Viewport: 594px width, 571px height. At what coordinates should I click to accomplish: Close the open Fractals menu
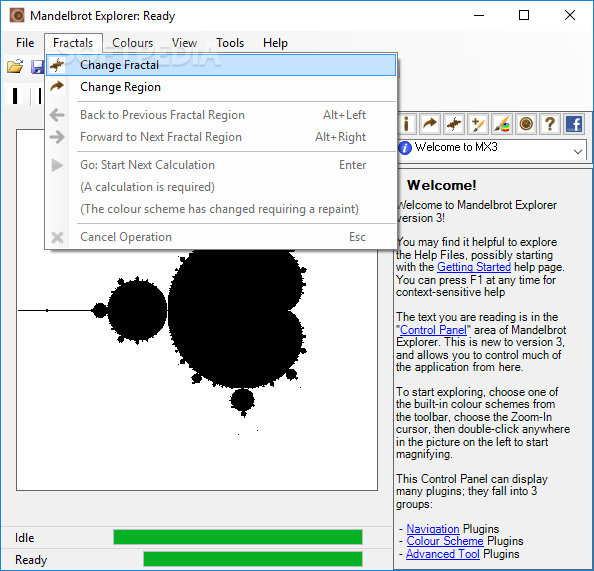coord(73,43)
